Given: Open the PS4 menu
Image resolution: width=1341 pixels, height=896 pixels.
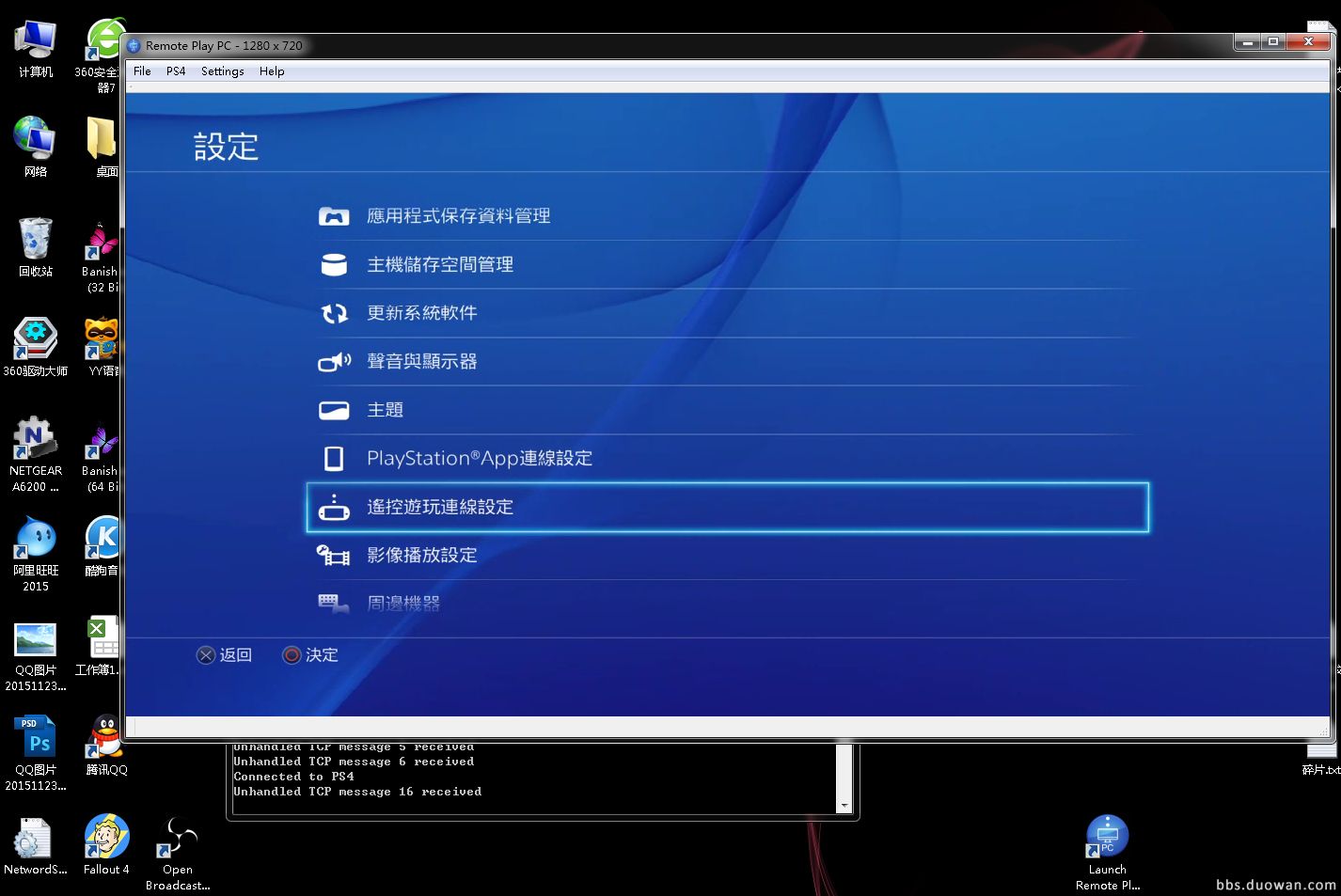Looking at the screenshot, I should 176,71.
